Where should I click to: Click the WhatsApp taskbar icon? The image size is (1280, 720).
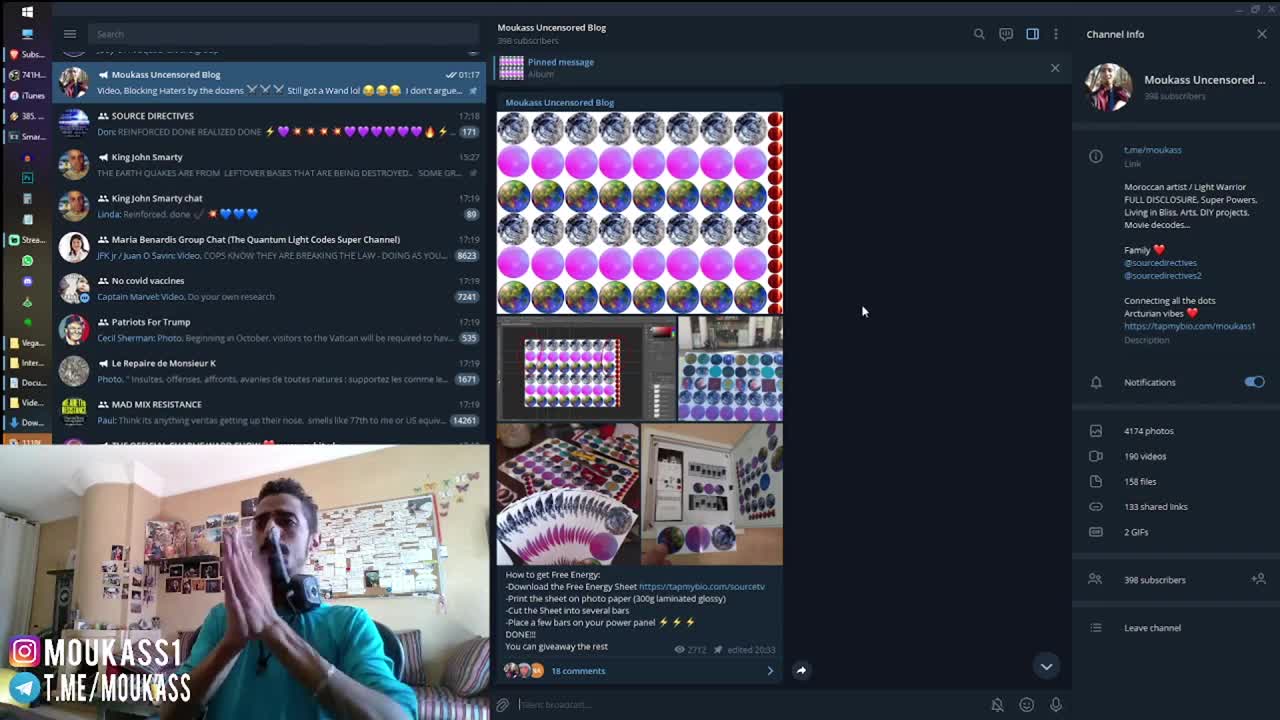pyautogui.click(x=27, y=260)
